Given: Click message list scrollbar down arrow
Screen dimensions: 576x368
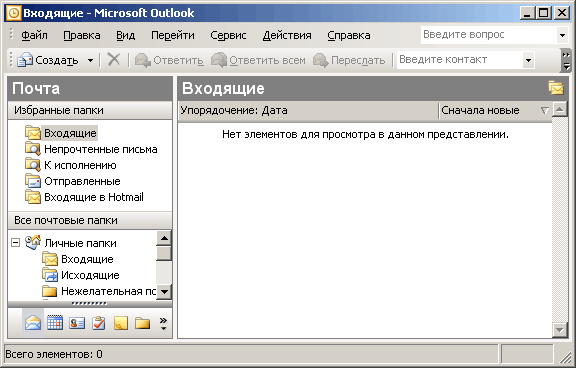Looking at the screenshot, I should coord(559,330).
